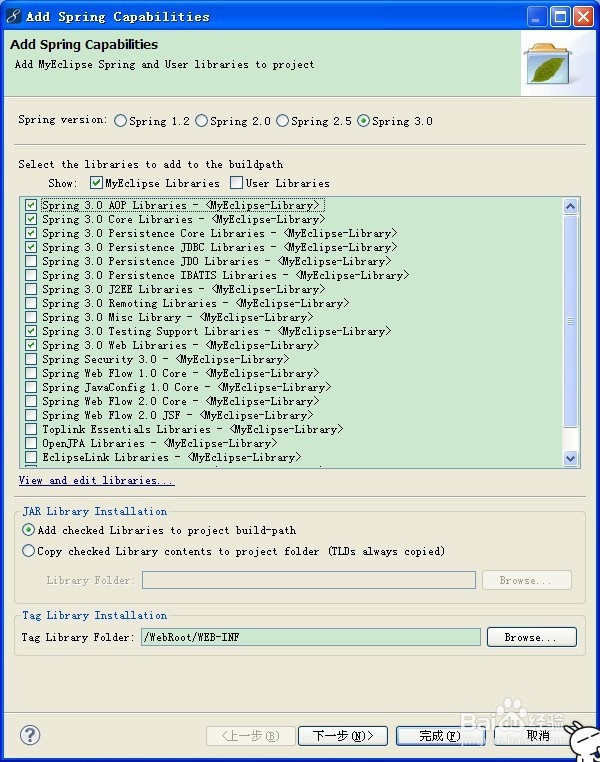Image resolution: width=600 pixels, height=762 pixels.
Task: Check Spring 3.0 Persistence IBATIS Libraries
Action: [31, 275]
